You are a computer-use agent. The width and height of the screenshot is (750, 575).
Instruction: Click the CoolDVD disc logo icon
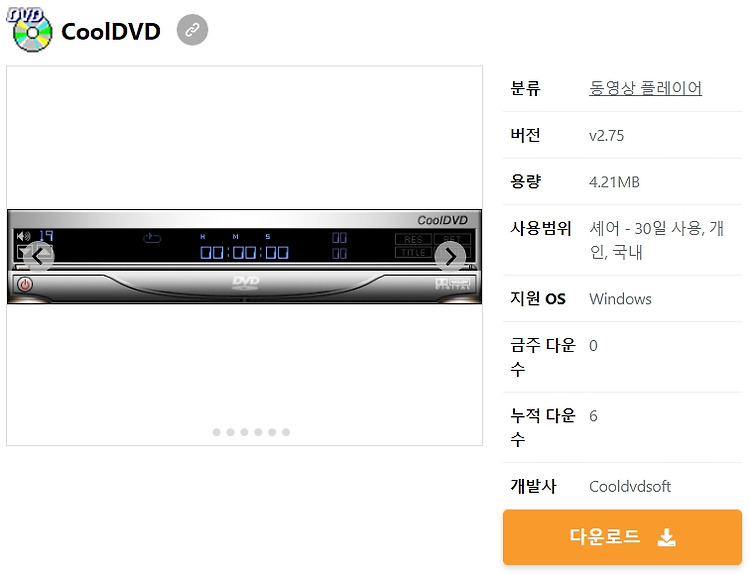[30, 30]
